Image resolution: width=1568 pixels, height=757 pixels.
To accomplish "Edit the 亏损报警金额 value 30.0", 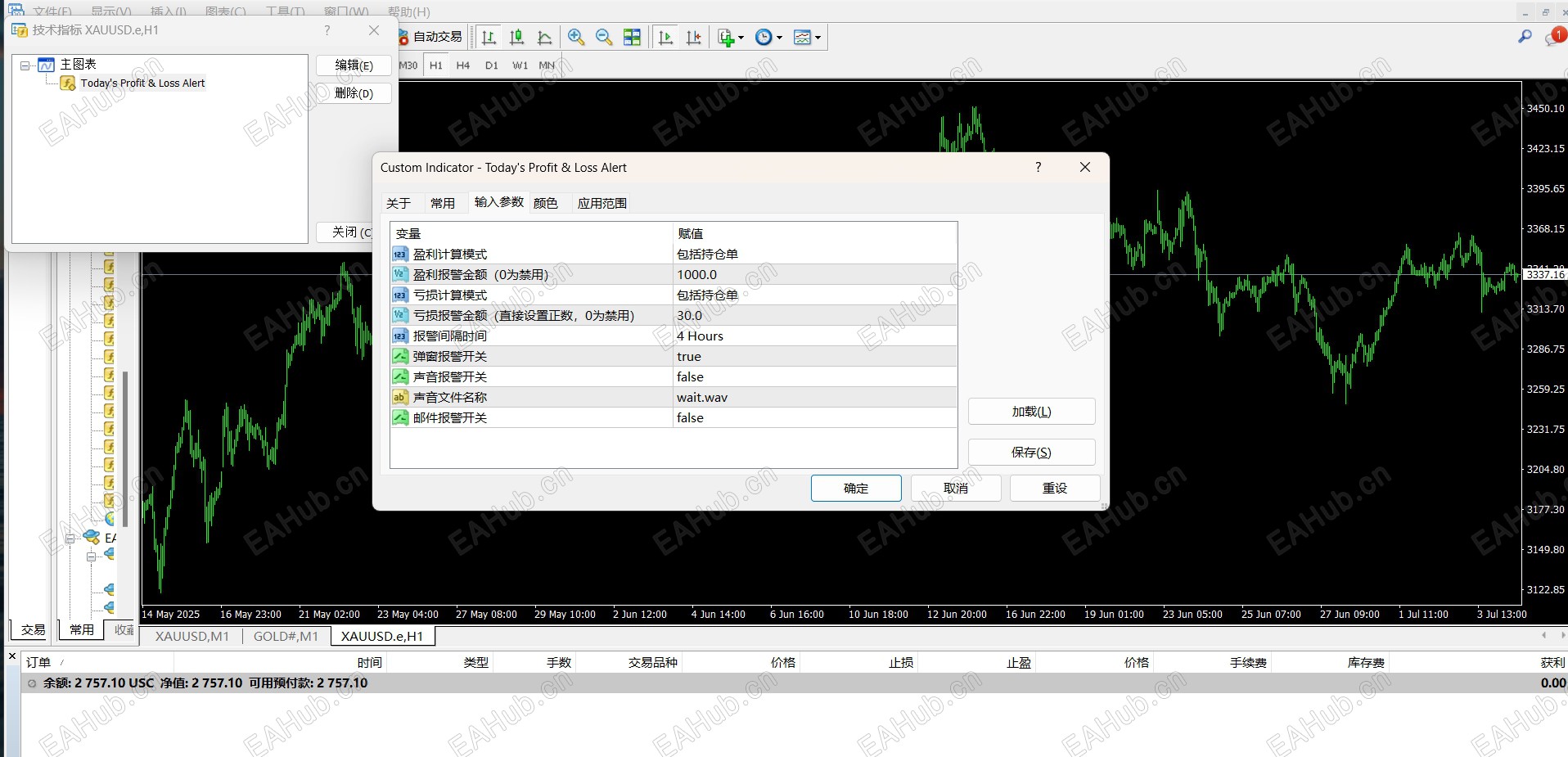I will [x=815, y=315].
